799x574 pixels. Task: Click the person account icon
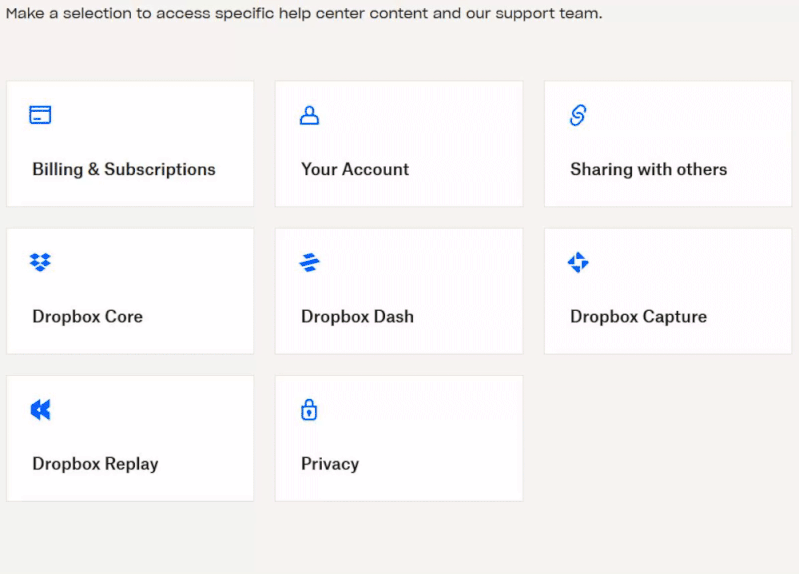(309, 115)
